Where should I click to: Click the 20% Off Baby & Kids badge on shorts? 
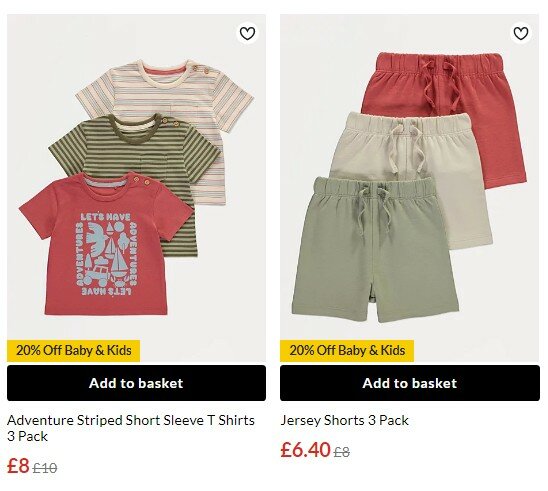coord(347,351)
